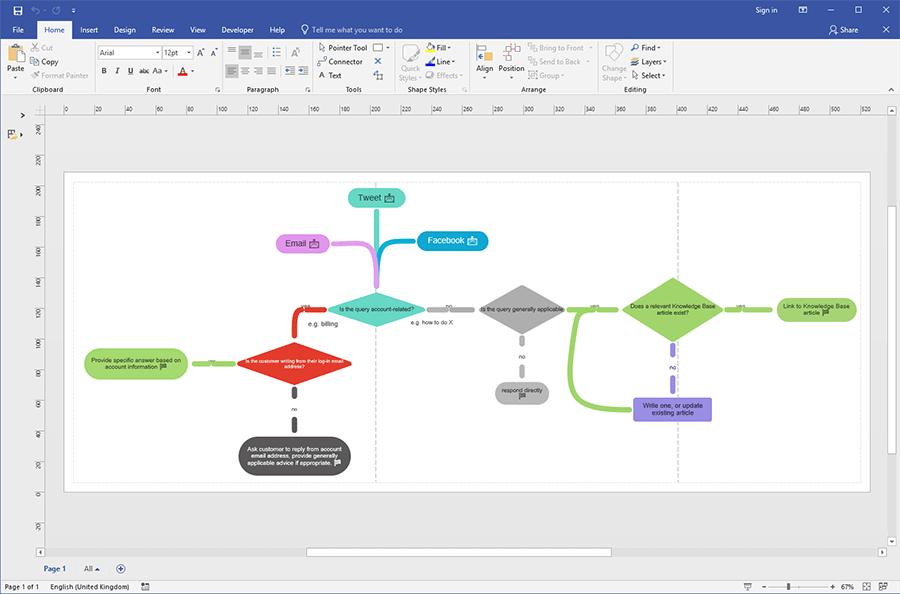Click Sign in at the top
This screenshot has height=594, width=900.
pos(766,10)
